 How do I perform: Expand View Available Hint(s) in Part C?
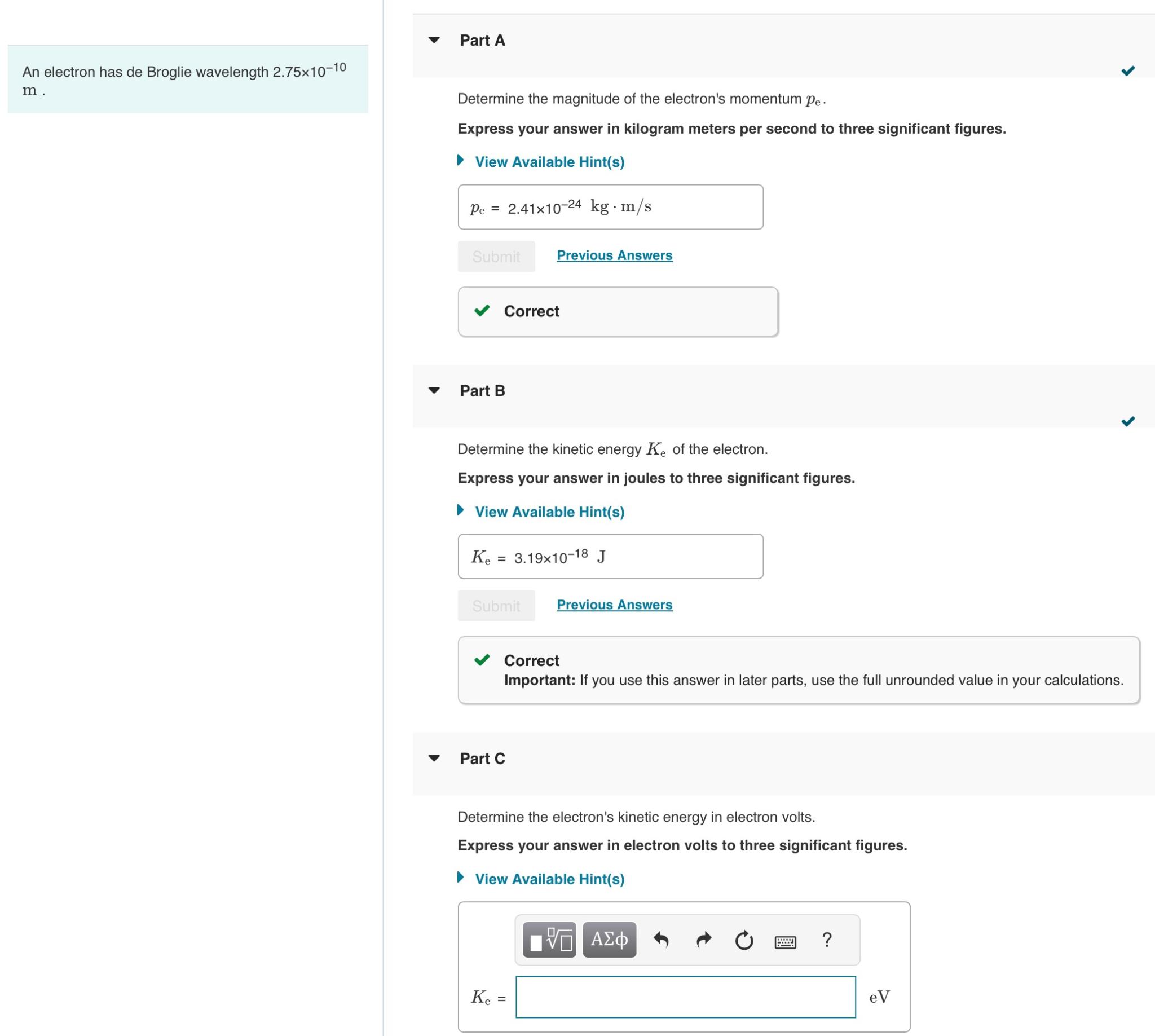549,879
